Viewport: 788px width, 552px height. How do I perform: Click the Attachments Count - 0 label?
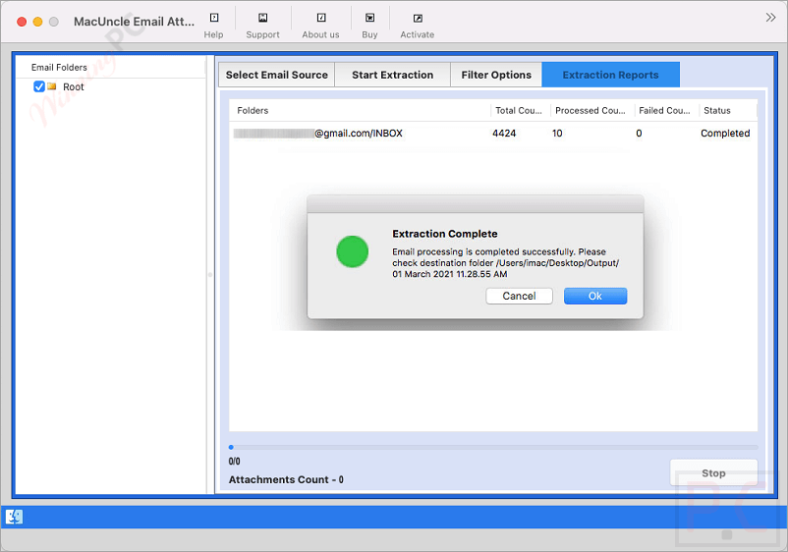point(286,480)
